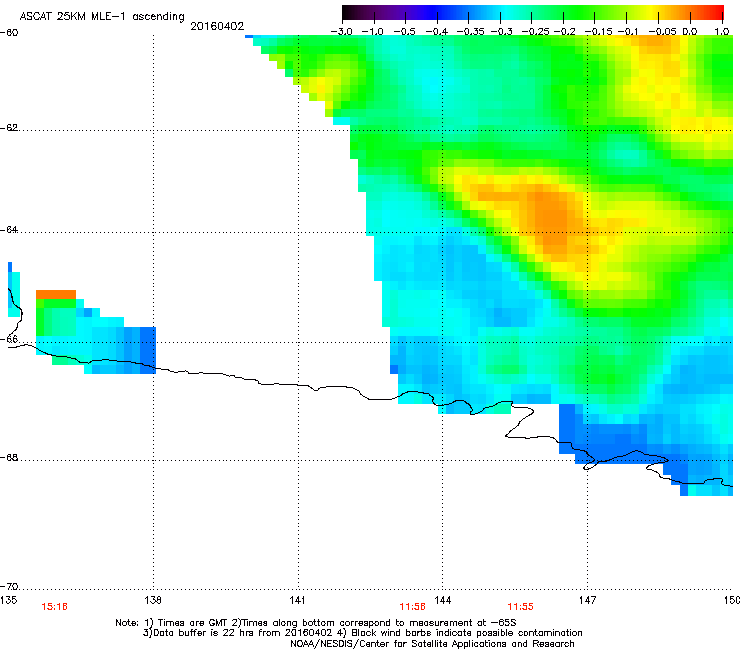Click the positive '1.0' label at scale end
740x650 pixels.
(722, 32)
